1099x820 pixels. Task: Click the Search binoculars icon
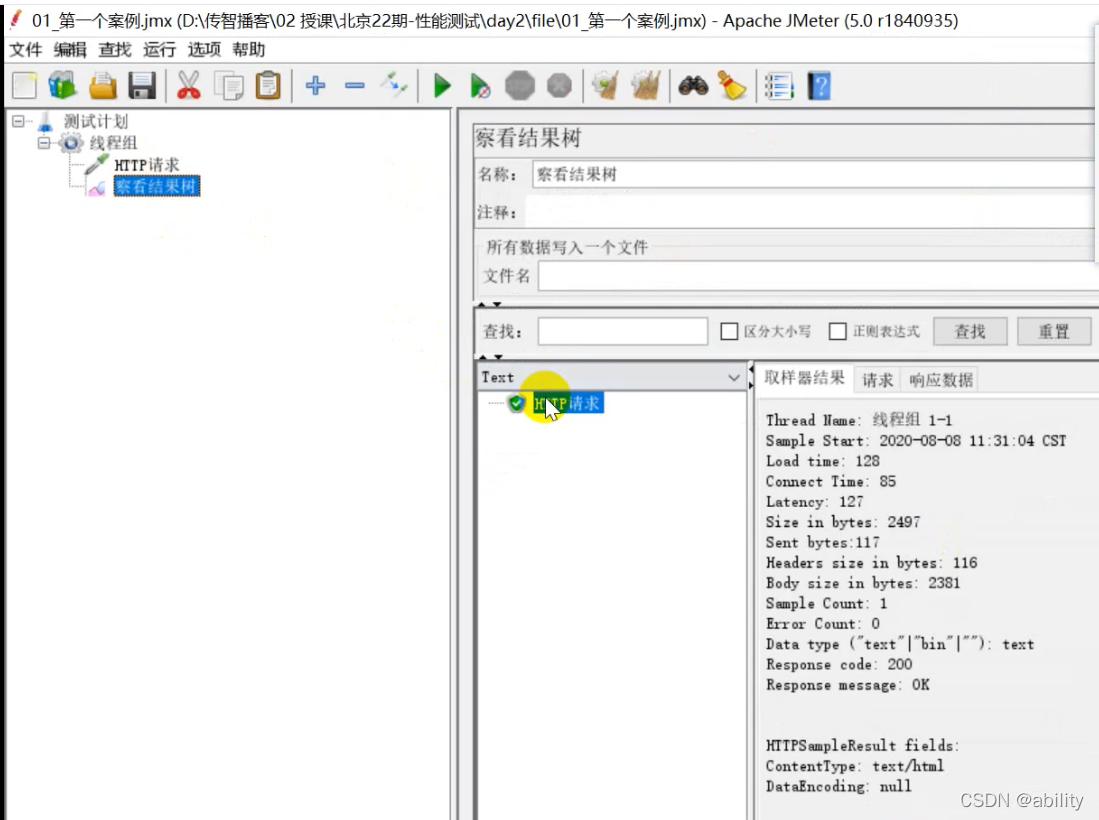point(693,86)
